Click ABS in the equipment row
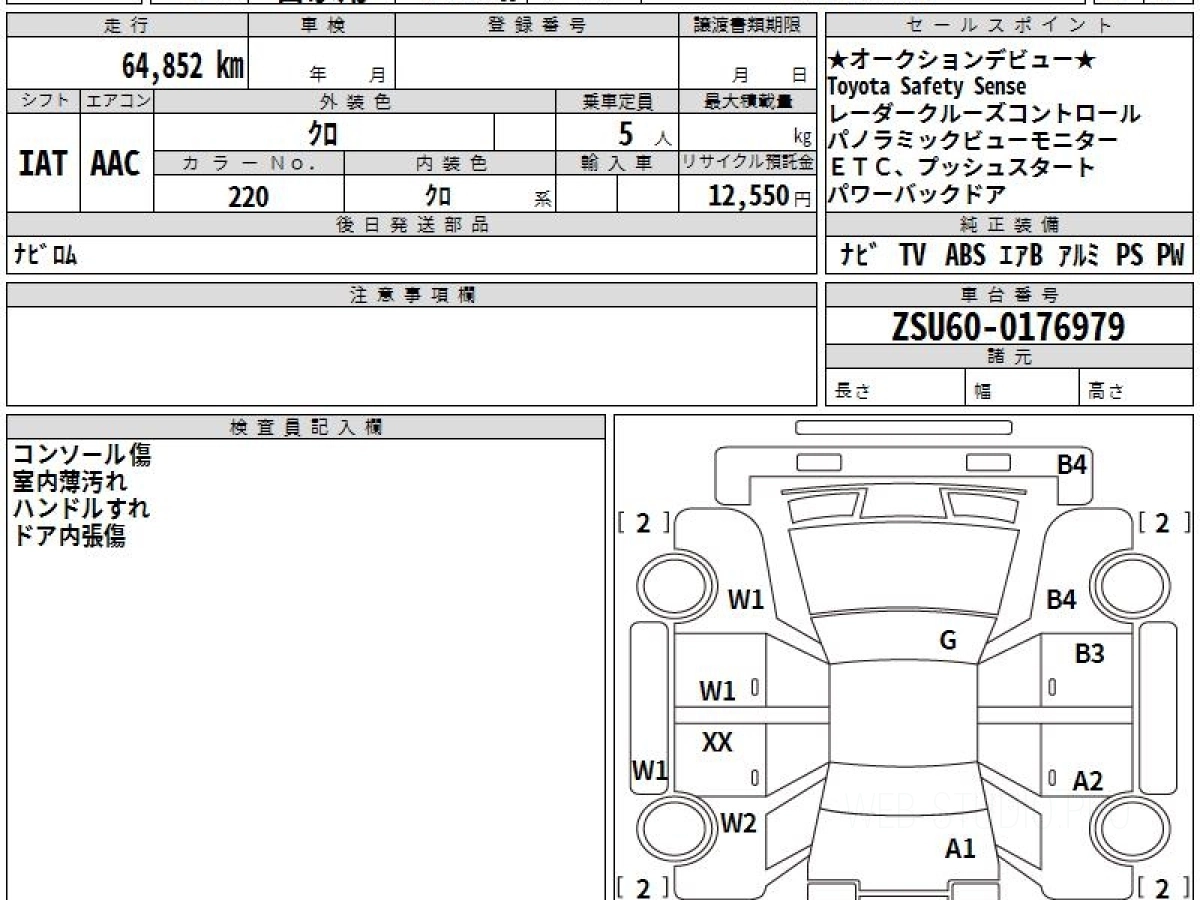1200x900 pixels. (x=965, y=255)
